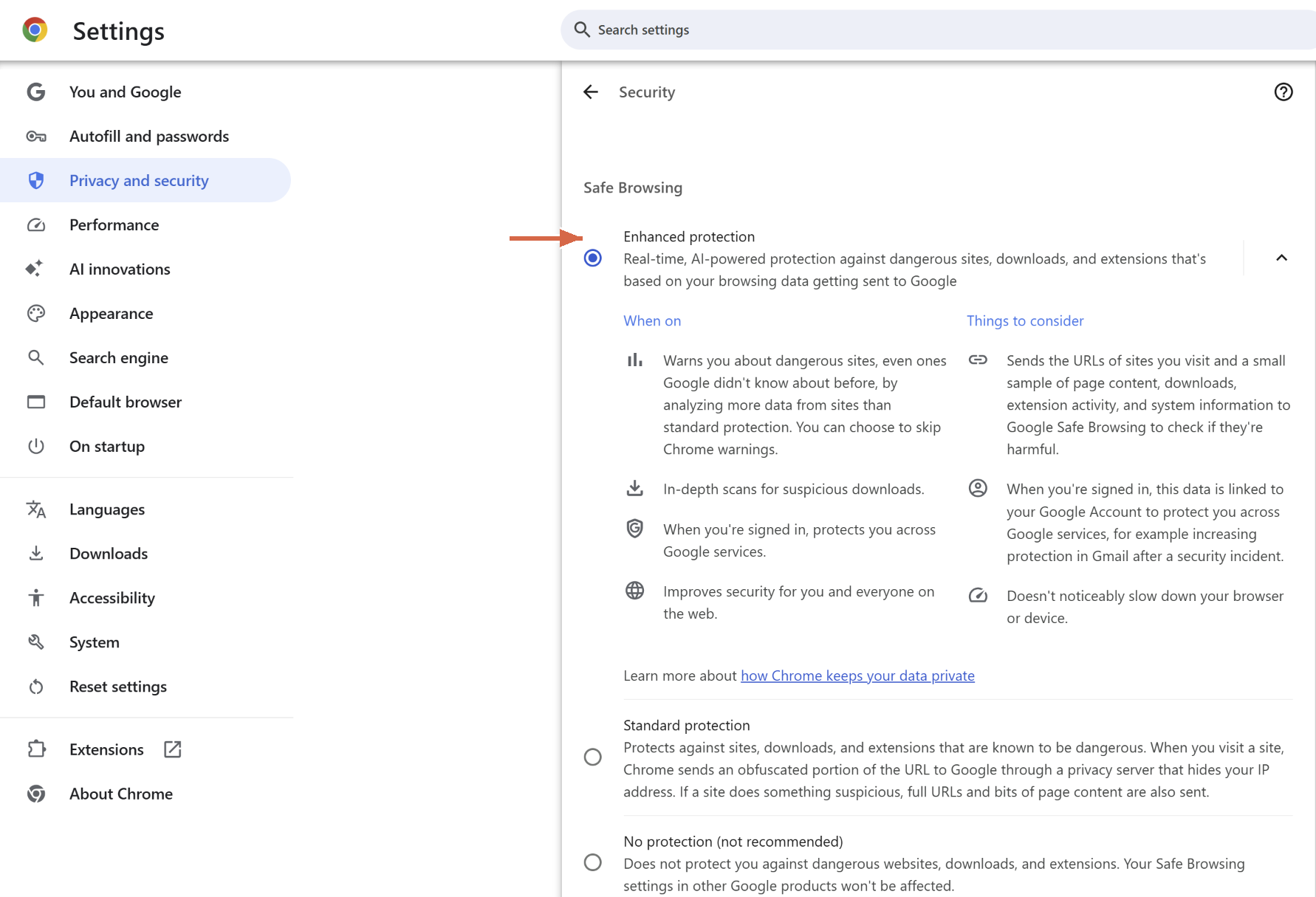The width and height of the screenshot is (1316, 897).
Task: Click the globe icon under When on
Action: point(634,591)
